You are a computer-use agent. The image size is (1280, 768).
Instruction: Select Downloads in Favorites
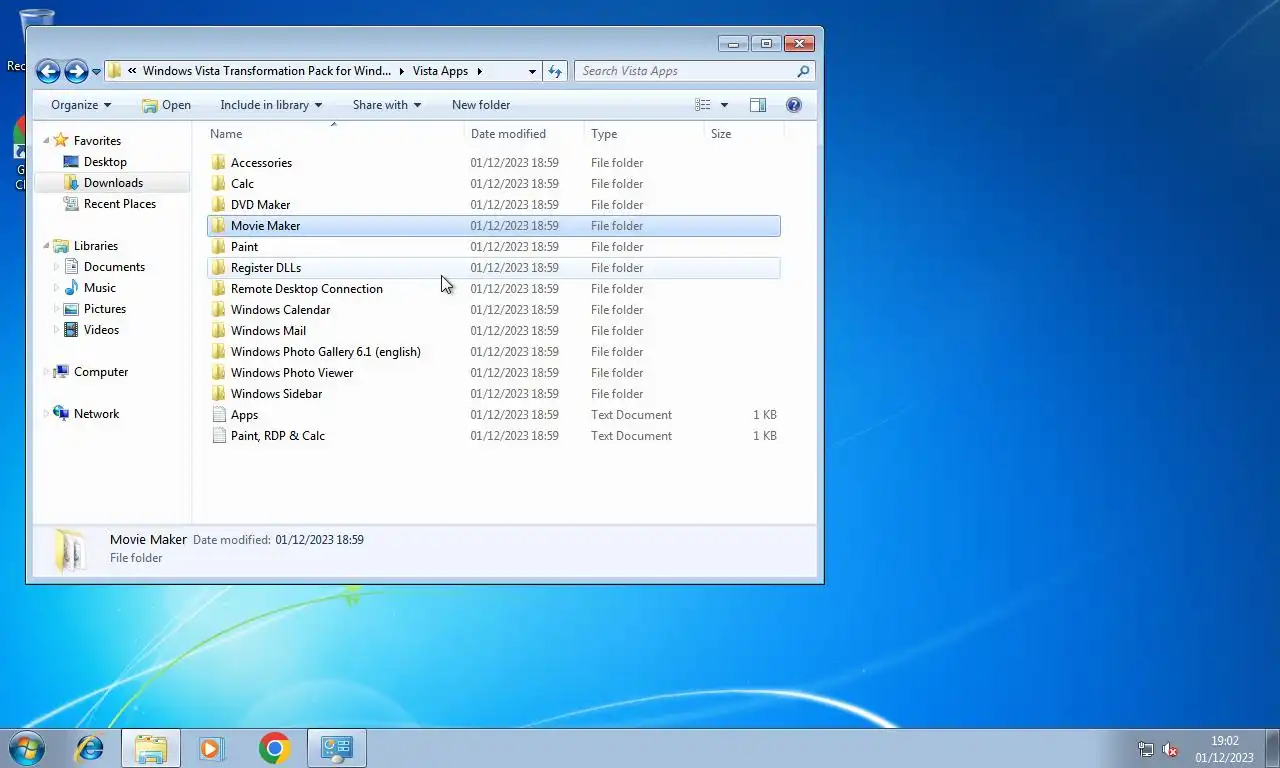[x=113, y=183]
